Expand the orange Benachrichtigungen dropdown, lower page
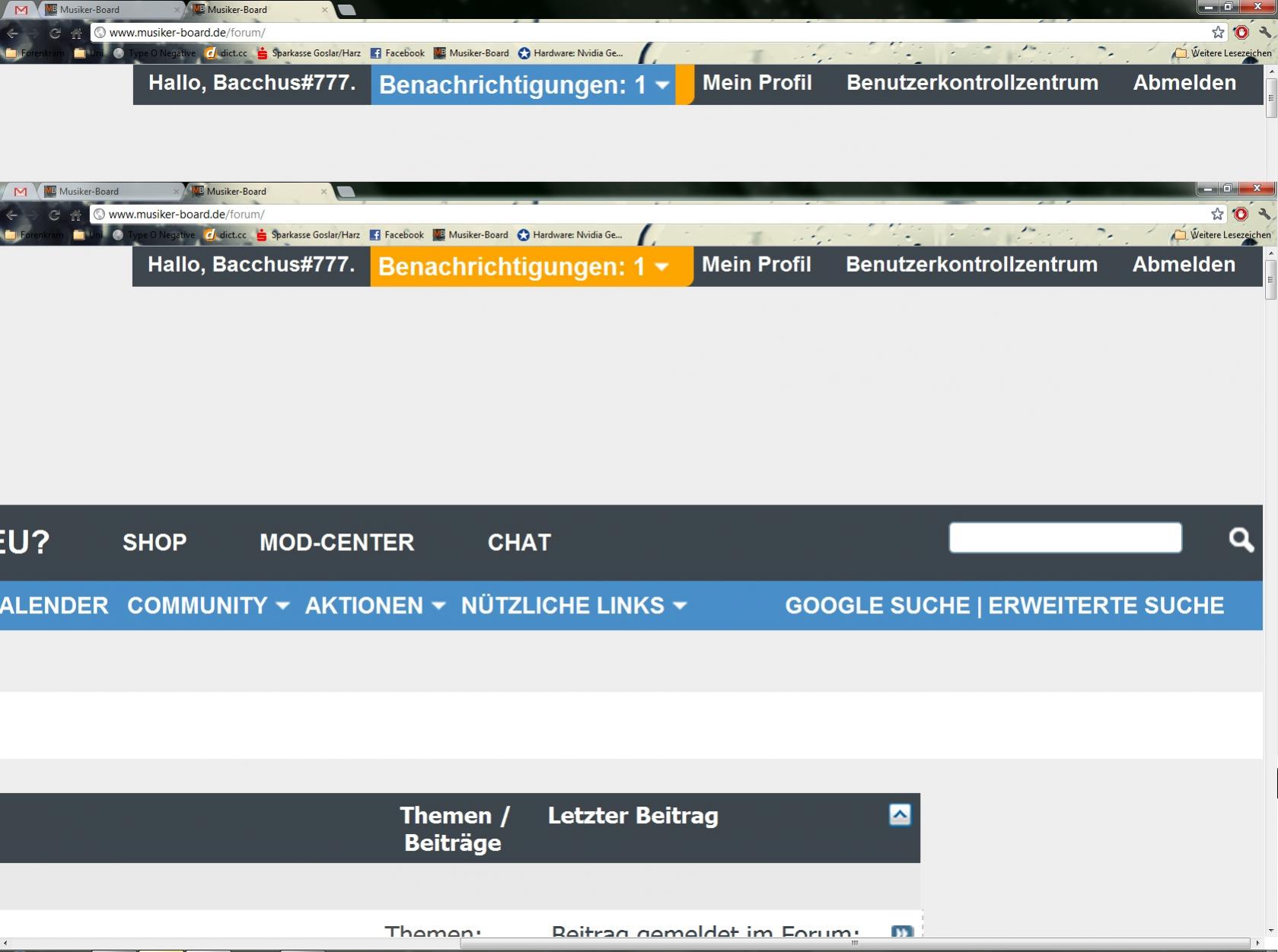This screenshot has height=952, width=1278. (x=531, y=266)
